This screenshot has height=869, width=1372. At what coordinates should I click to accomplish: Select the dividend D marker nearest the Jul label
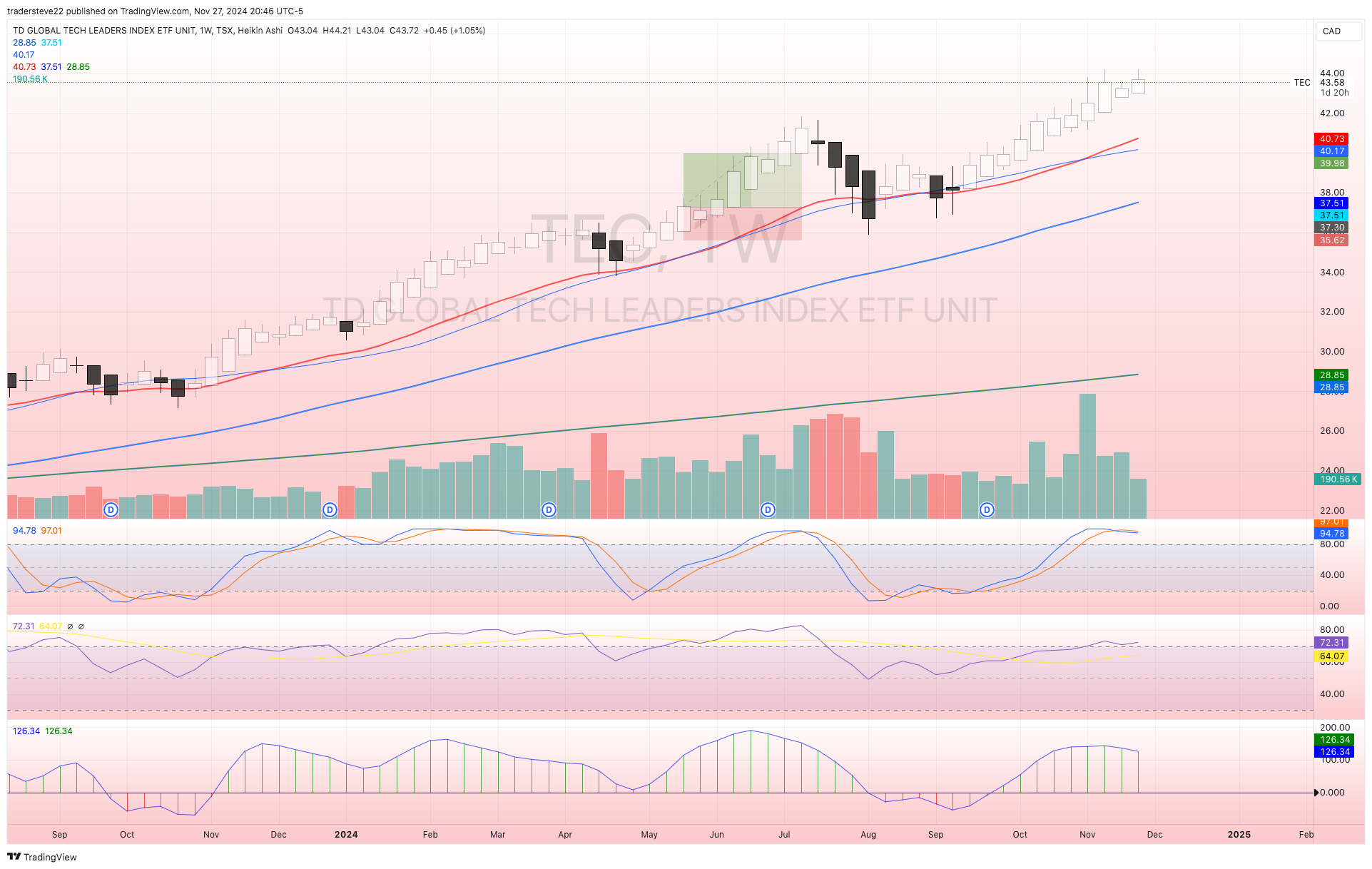pos(768,509)
